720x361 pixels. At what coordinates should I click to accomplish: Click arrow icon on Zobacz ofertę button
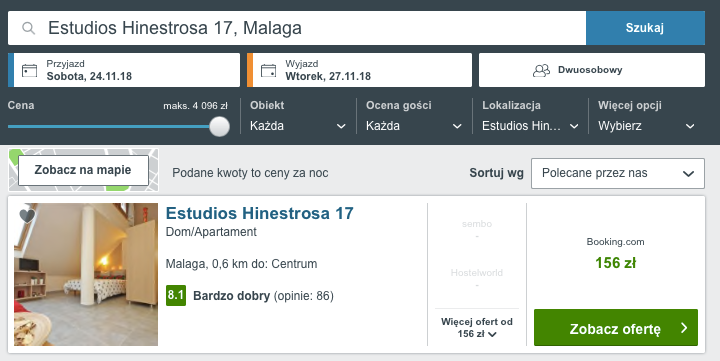click(x=684, y=328)
